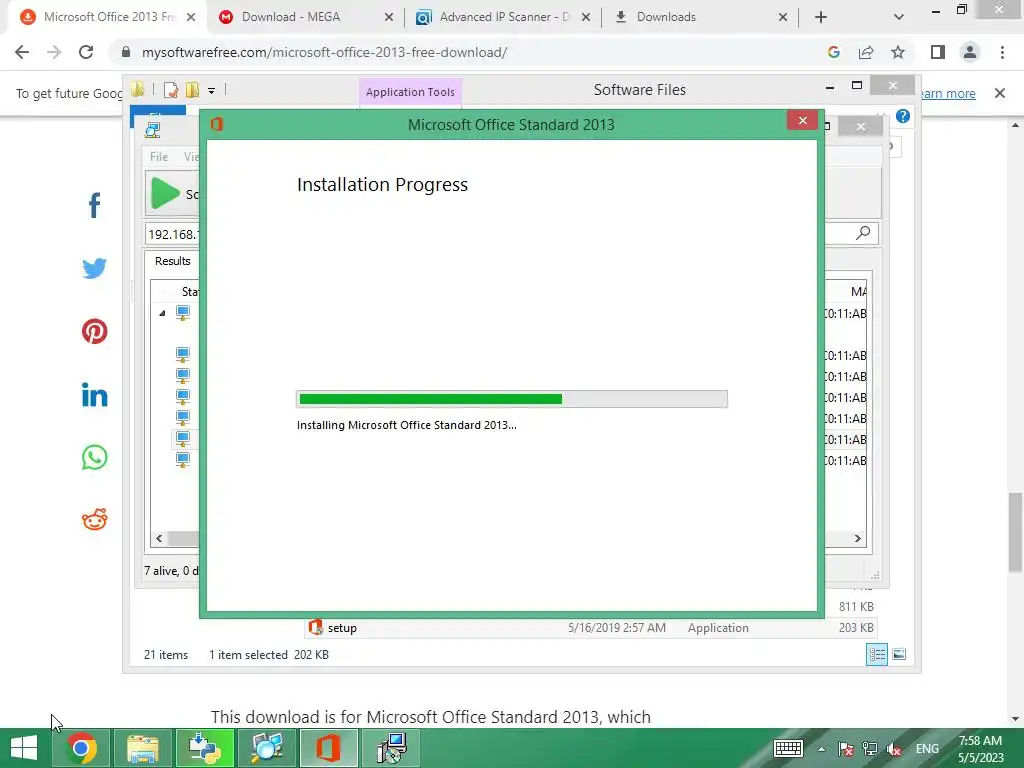This screenshot has width=1024, height=768.
Task: Click the Twitter share icon
Action: pos(95,268)
